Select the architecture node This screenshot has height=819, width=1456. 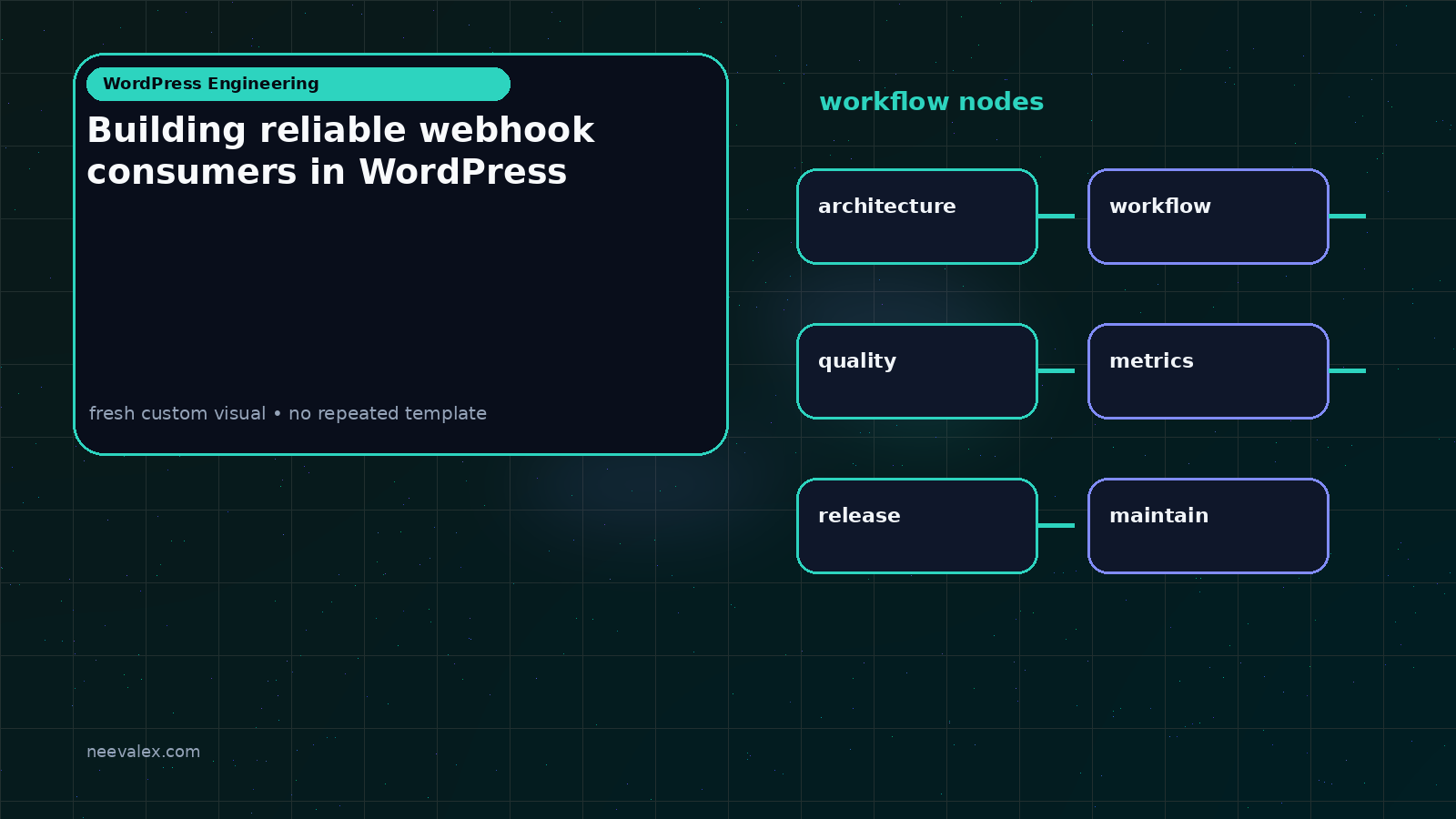pos(917,217)
